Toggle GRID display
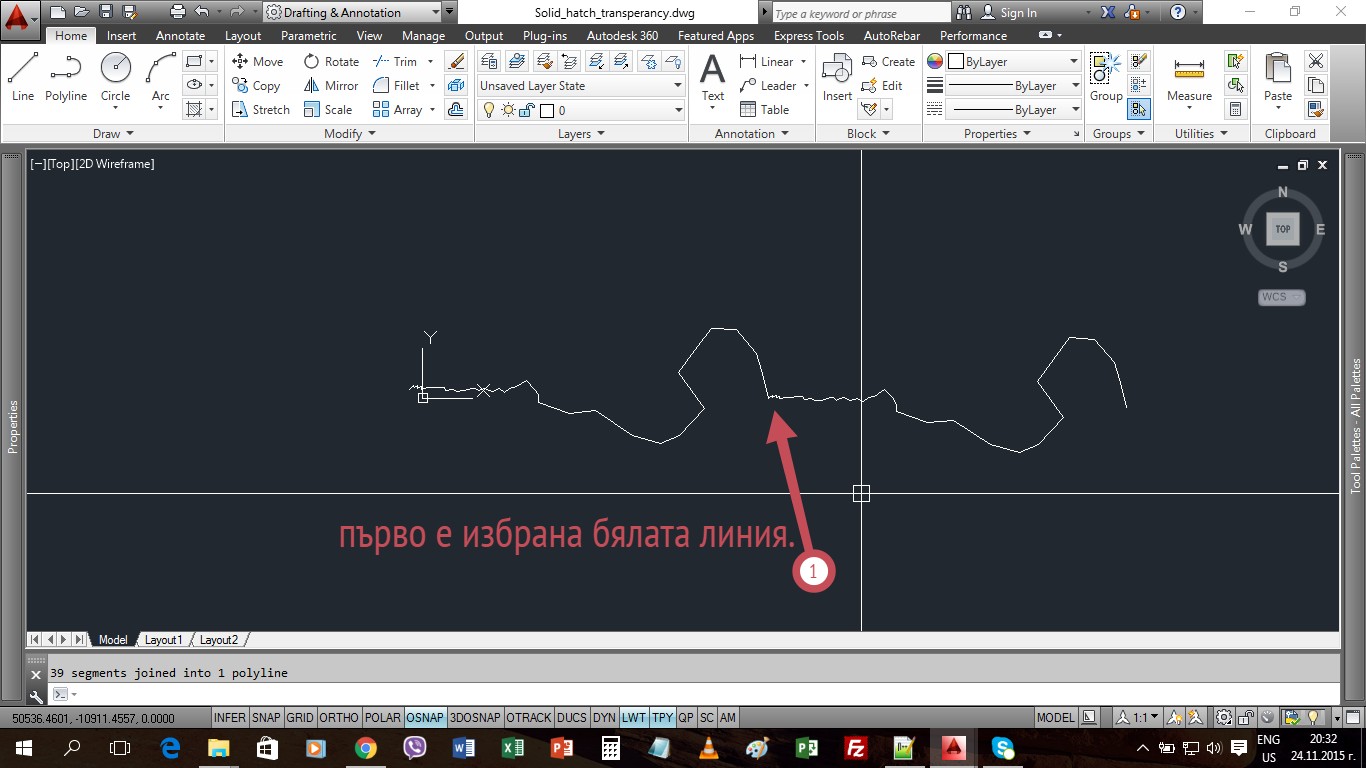The width and height of the screenshot is (1366, 768). [x=300, y=718]
